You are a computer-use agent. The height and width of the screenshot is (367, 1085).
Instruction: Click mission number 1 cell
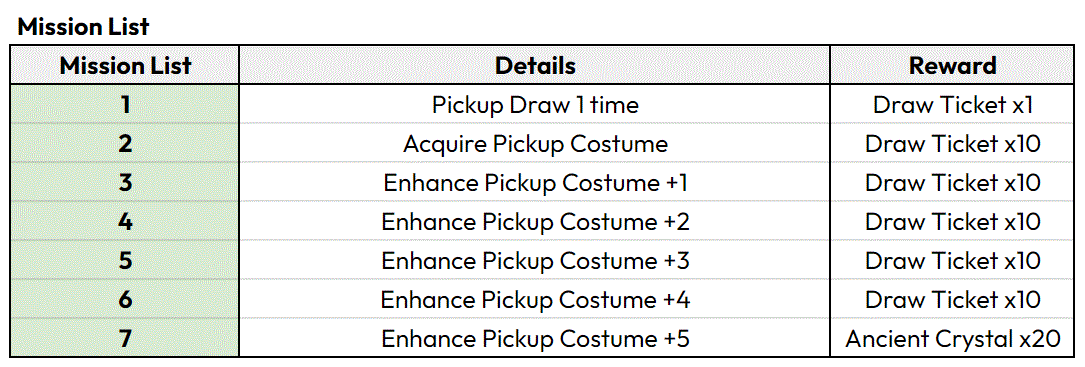[125, 105]
